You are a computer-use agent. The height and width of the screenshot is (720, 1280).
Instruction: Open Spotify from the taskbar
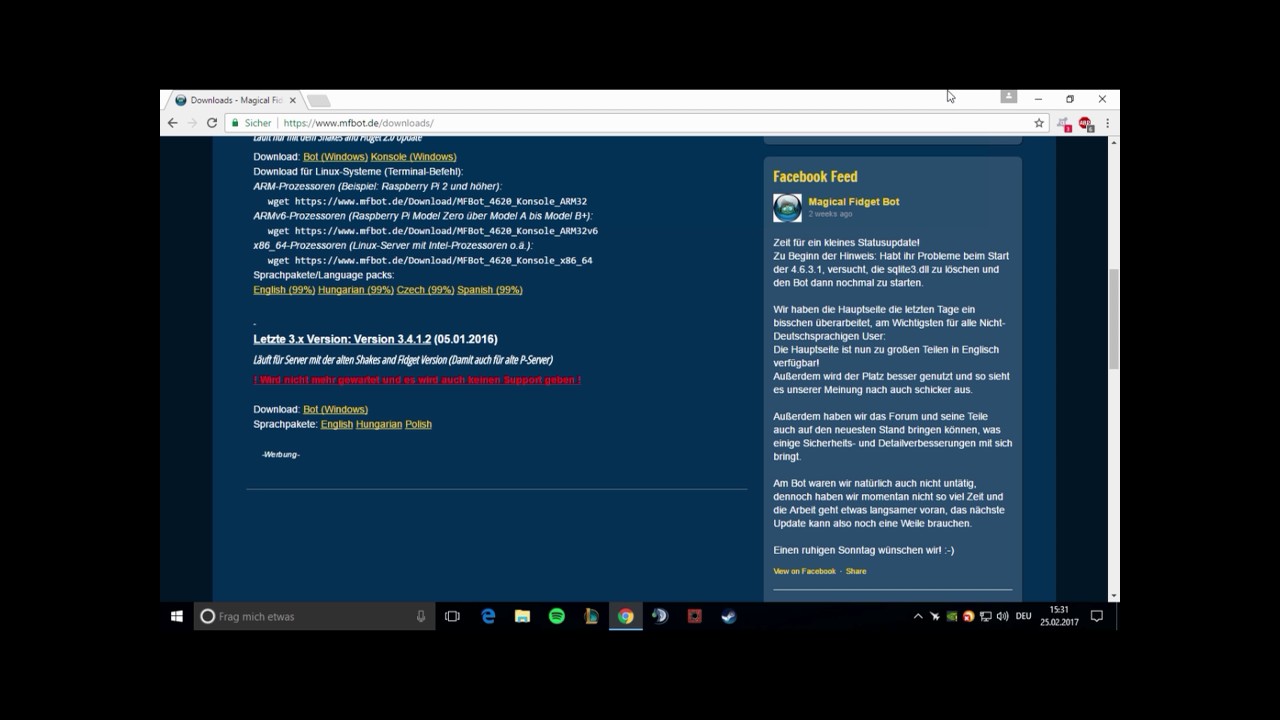point(557,616)
